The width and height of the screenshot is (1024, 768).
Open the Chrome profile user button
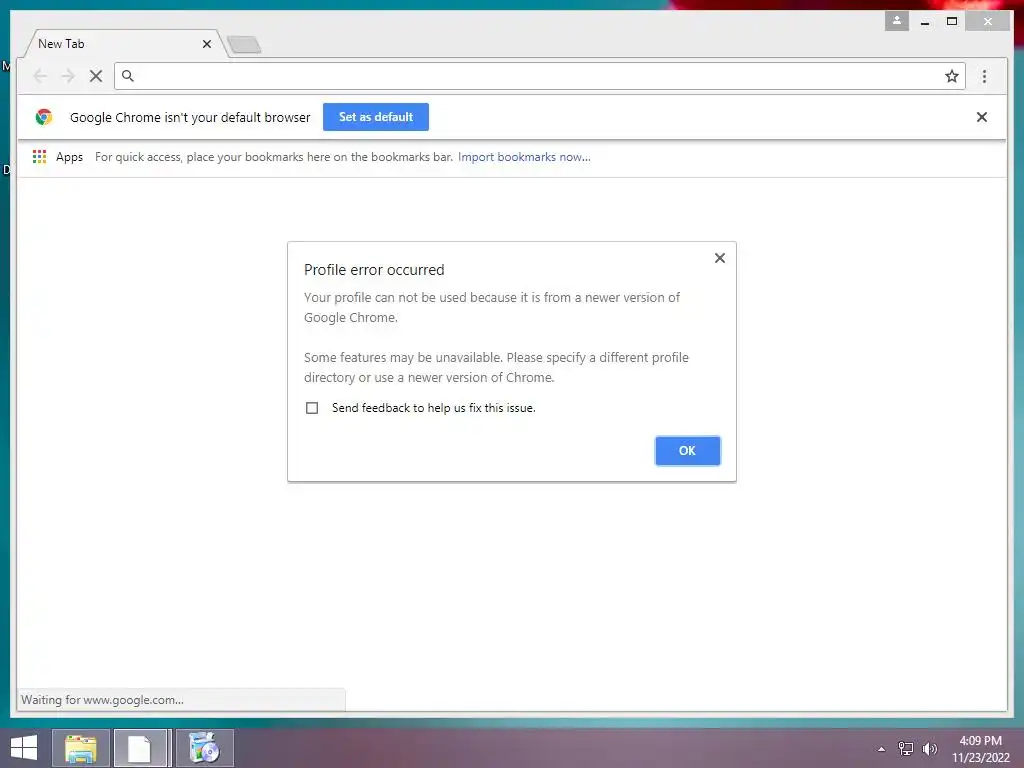(897, 21)
